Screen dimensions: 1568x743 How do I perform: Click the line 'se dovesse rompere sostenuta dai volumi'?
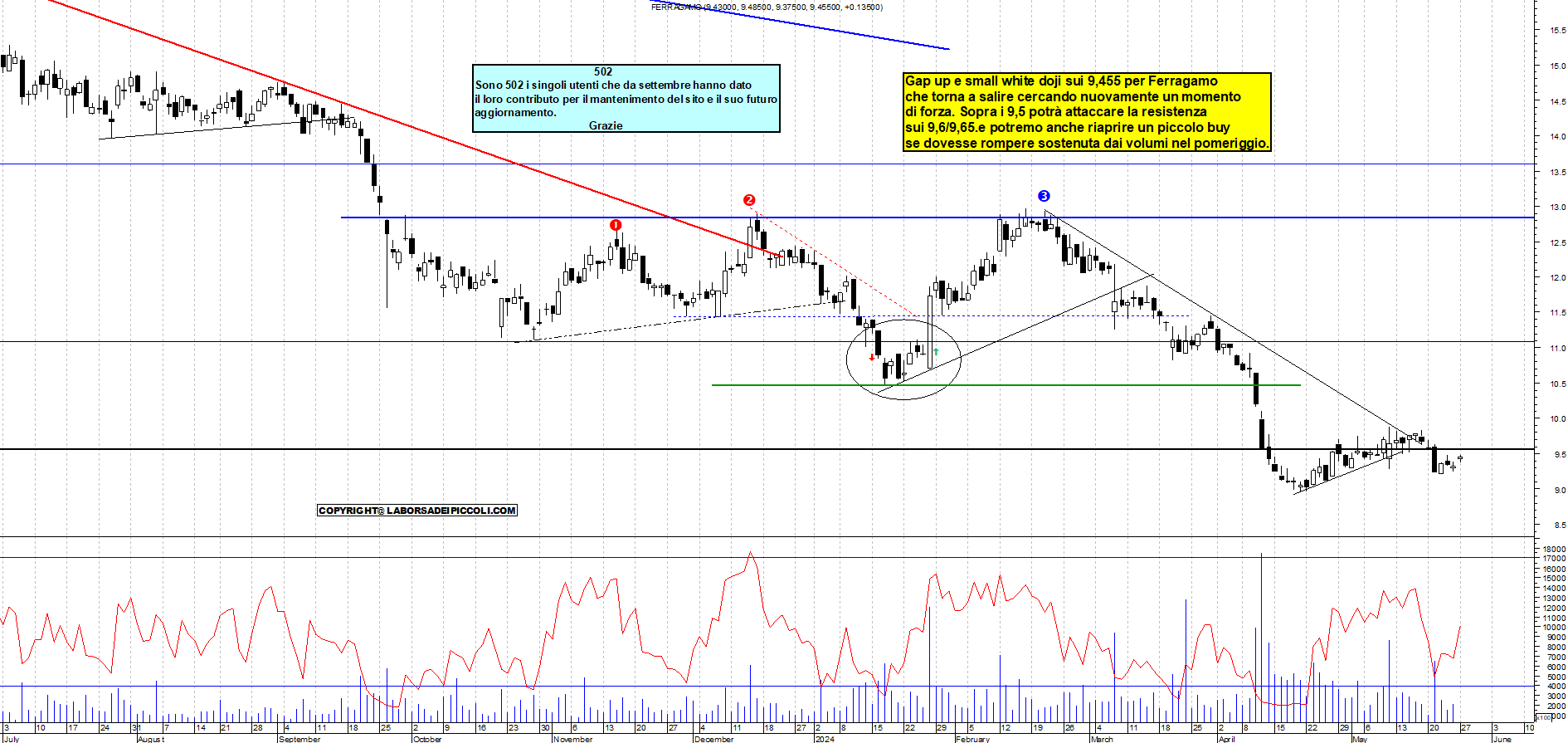[x=1087, y=143]
